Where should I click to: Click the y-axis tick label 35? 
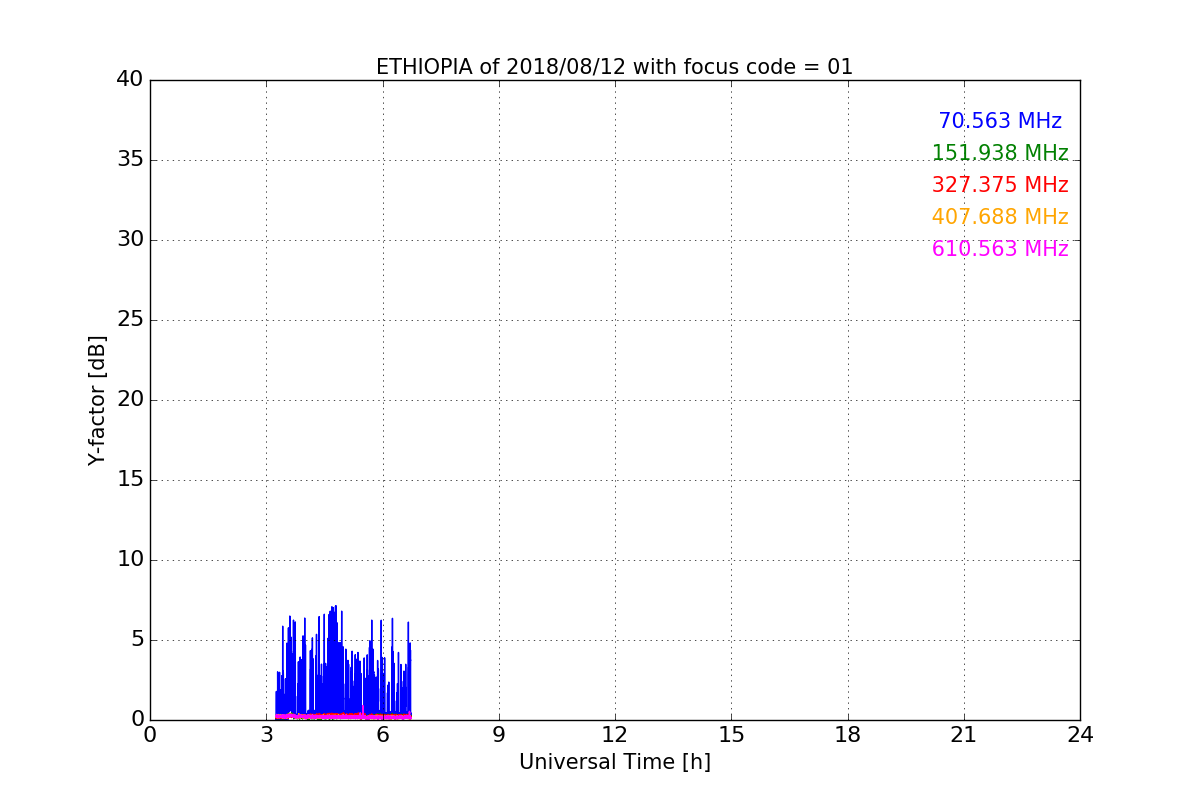pos(130,160)
